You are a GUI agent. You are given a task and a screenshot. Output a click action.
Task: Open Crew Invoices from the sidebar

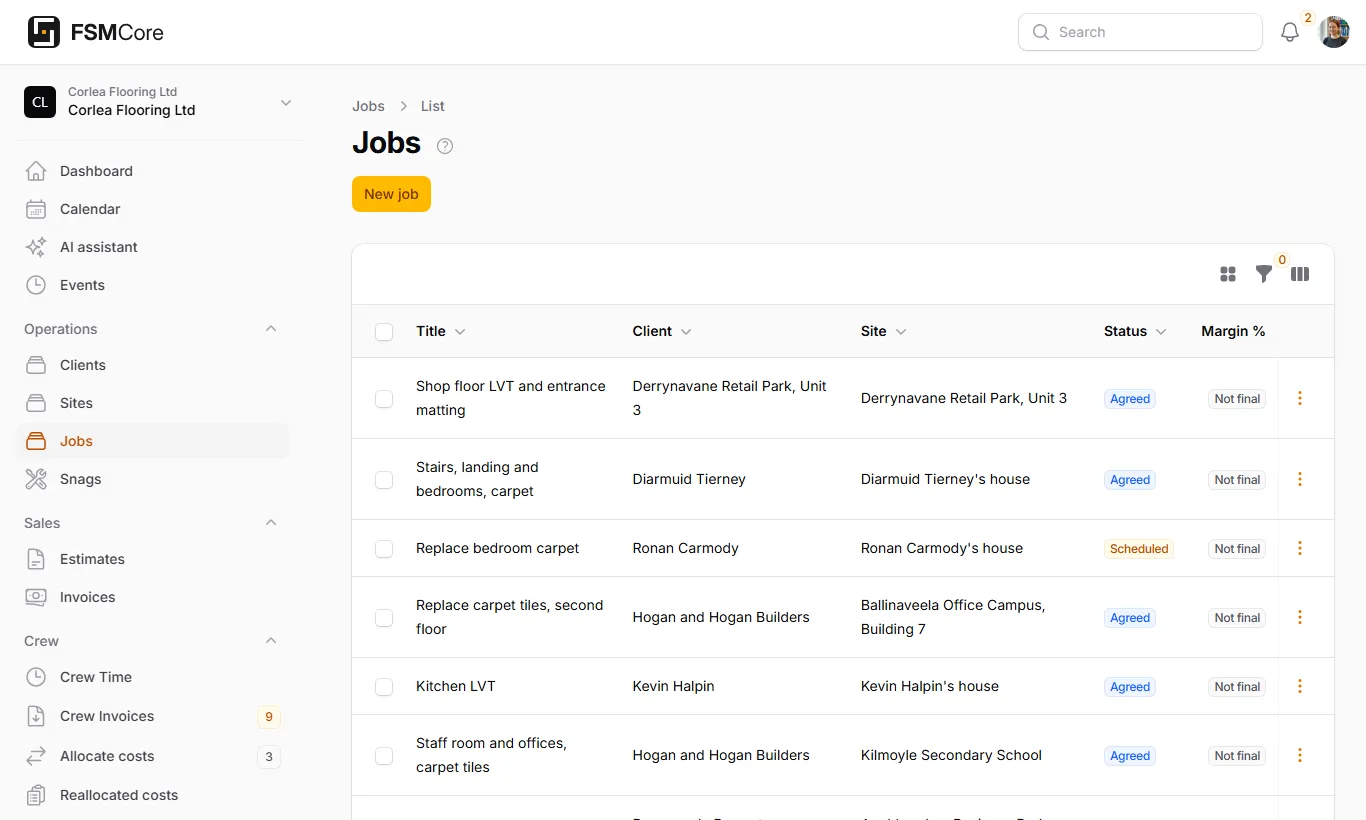[152, 716]
